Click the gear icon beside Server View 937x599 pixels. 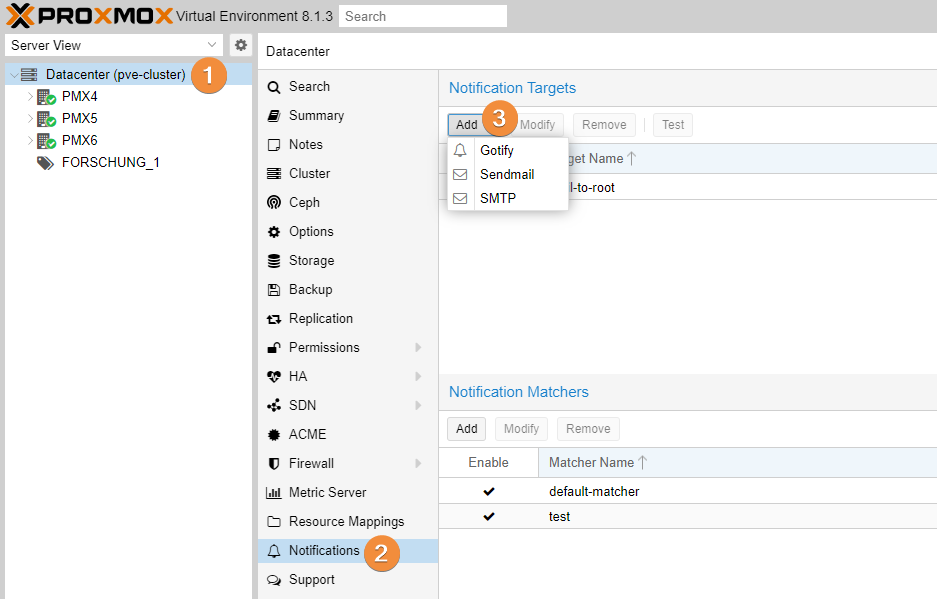click(x=241, y=45)
